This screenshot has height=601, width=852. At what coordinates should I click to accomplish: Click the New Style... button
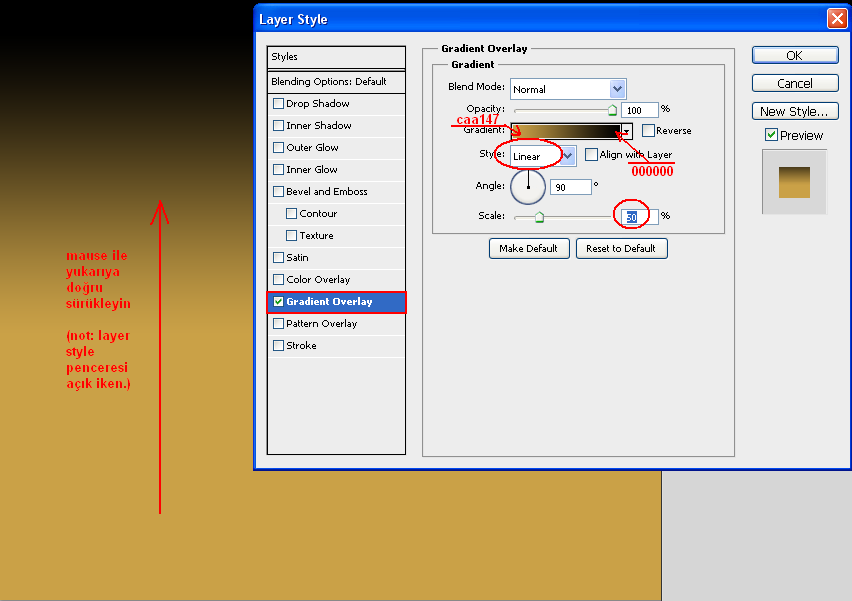click(x=795, y=111)
